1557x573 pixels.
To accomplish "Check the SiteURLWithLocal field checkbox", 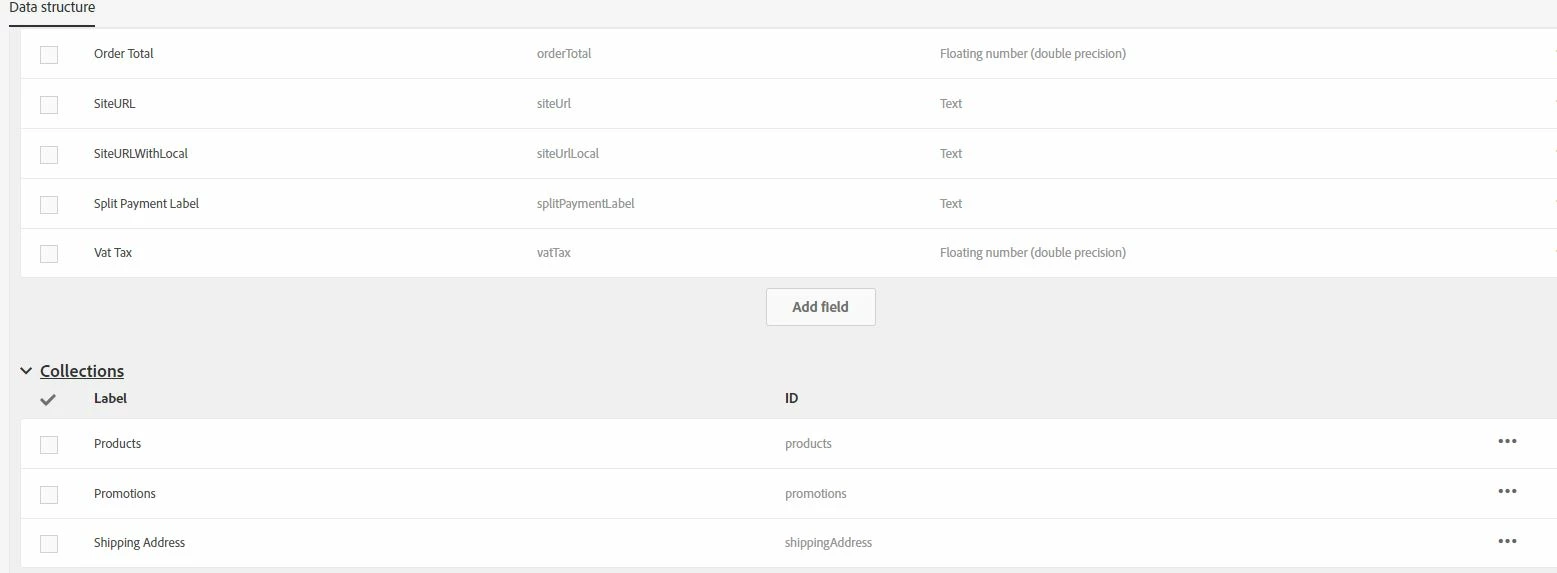I will click(x=49, y=154).
